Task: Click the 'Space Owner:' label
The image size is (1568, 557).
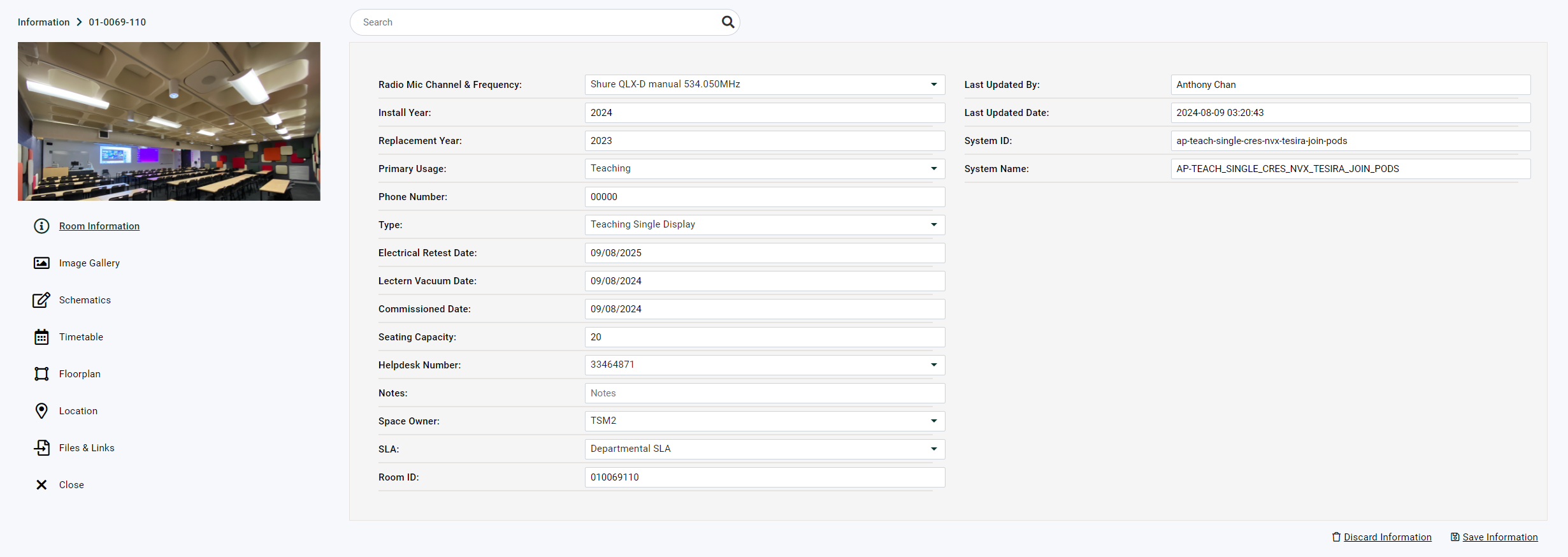Action: [409, 421]
